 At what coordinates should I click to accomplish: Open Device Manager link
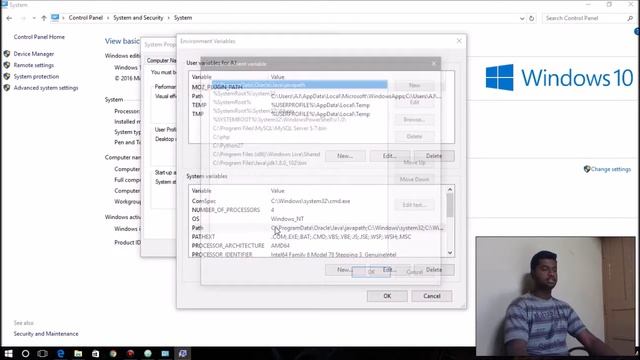[x=34, y=54]
